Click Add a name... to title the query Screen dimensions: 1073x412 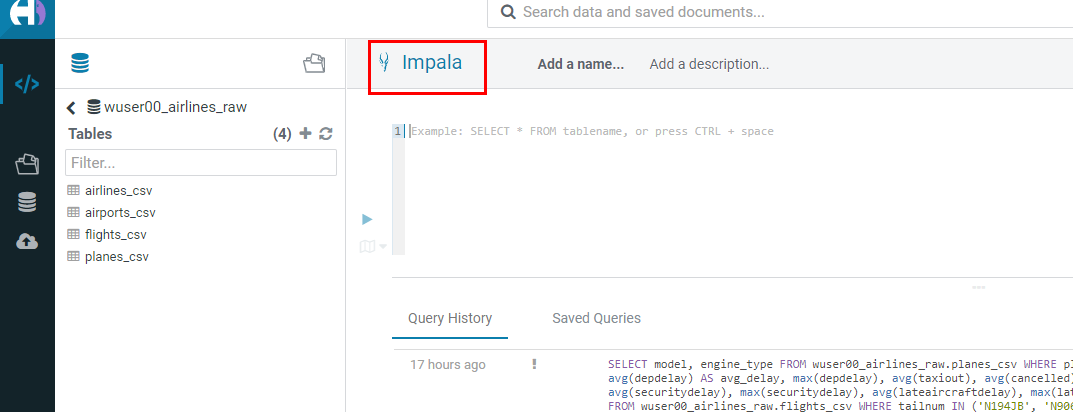pyautogui.click(x=581, y=64)
